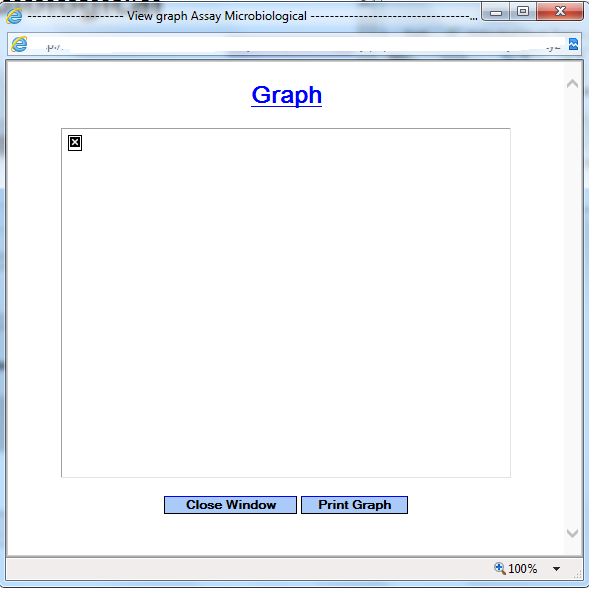Click the page icon beside the address field

coord(19,44)
